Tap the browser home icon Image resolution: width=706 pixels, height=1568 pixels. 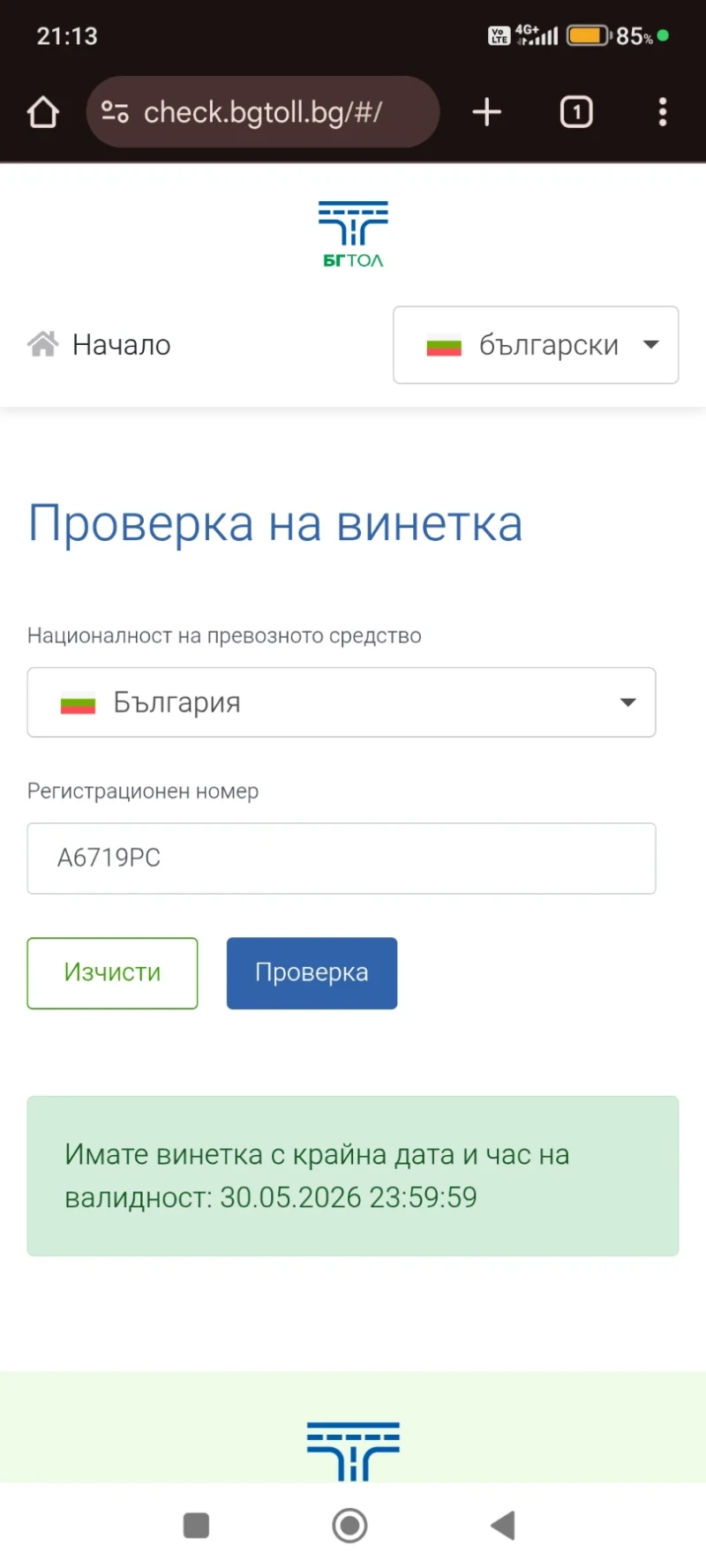42,113
